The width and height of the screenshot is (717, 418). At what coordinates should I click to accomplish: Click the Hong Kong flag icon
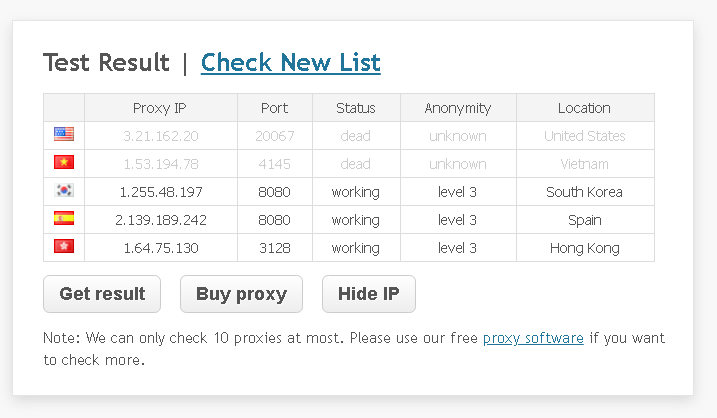coord(64,247)
